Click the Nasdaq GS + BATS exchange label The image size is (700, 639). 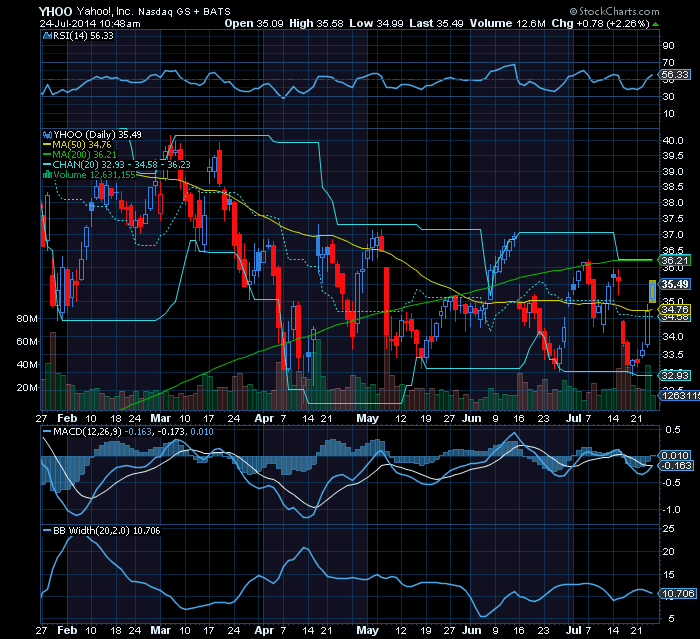pos(184,12)
